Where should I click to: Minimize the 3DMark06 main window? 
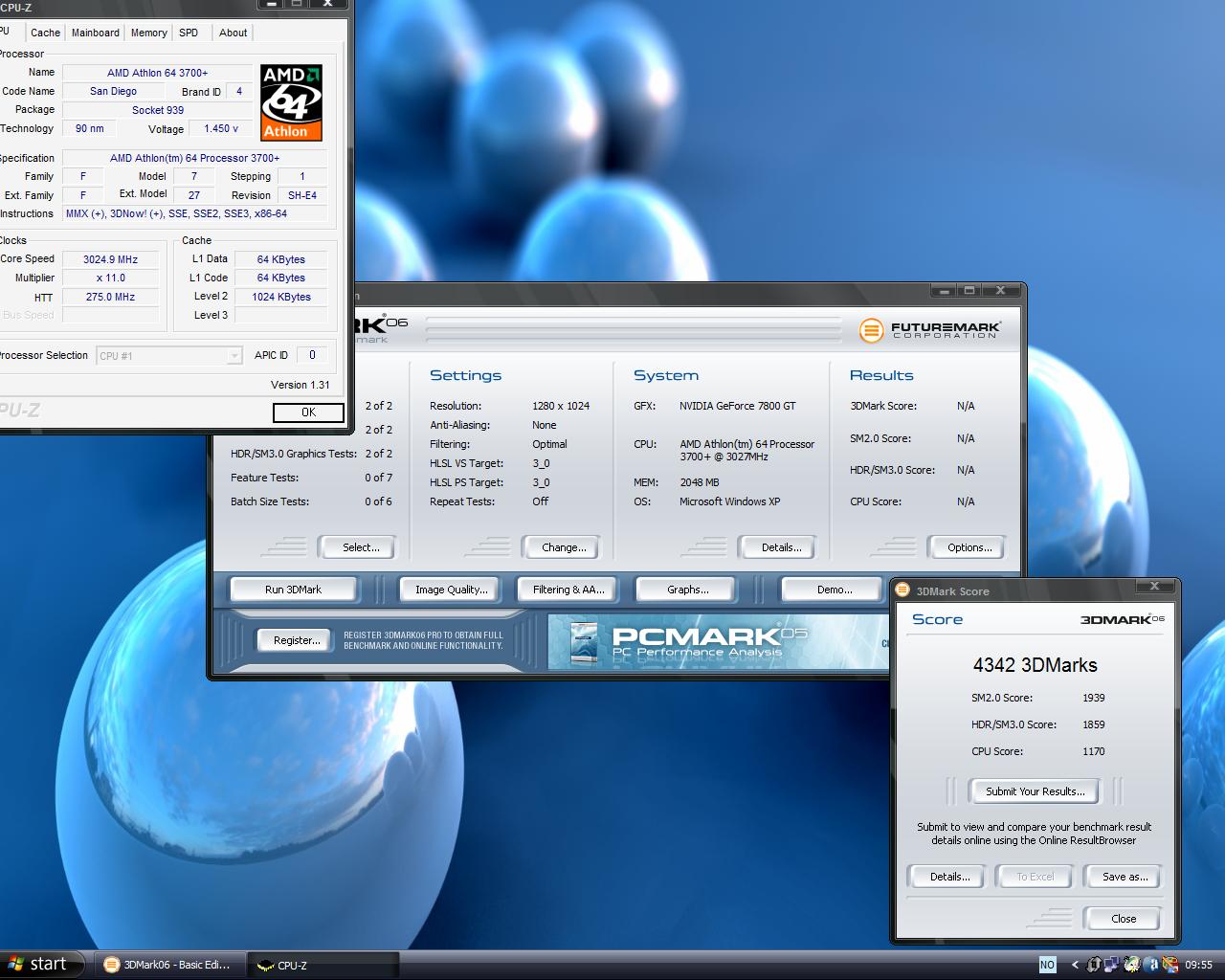(944, 290)
